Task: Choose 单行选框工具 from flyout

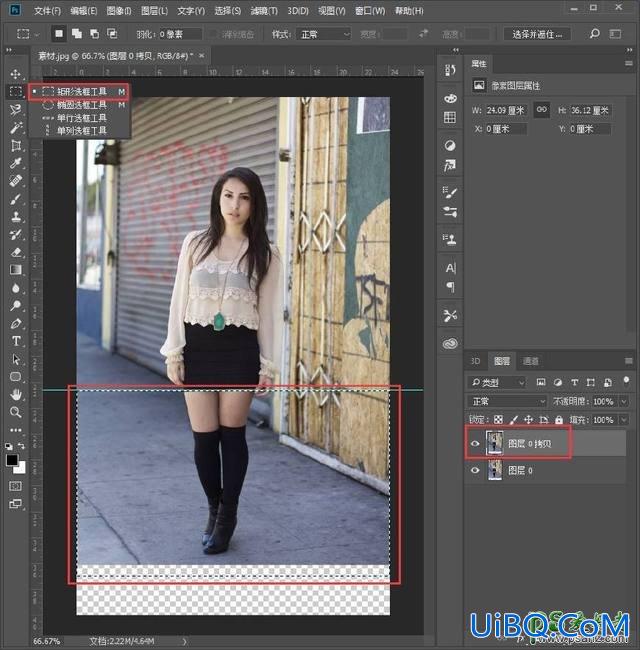Action: [x=80, y=118]
